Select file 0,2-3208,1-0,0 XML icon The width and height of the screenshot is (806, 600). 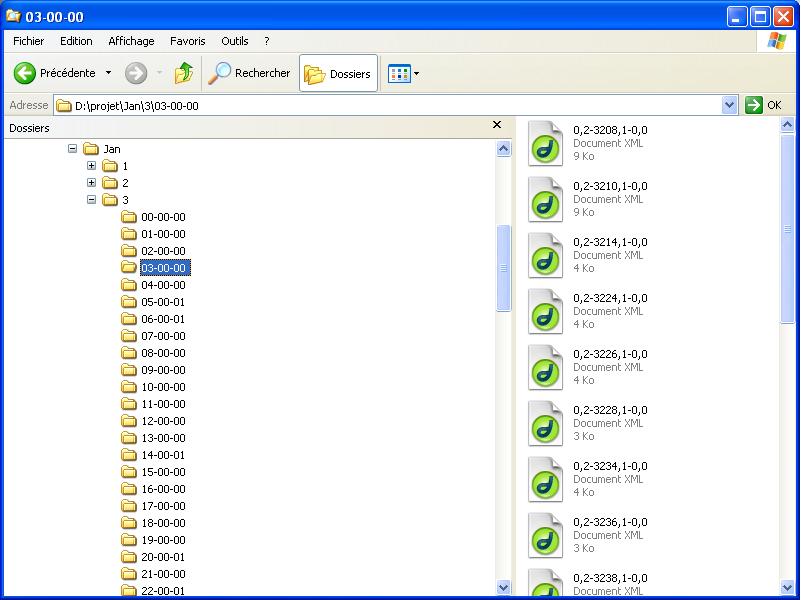tap(545, 143)
